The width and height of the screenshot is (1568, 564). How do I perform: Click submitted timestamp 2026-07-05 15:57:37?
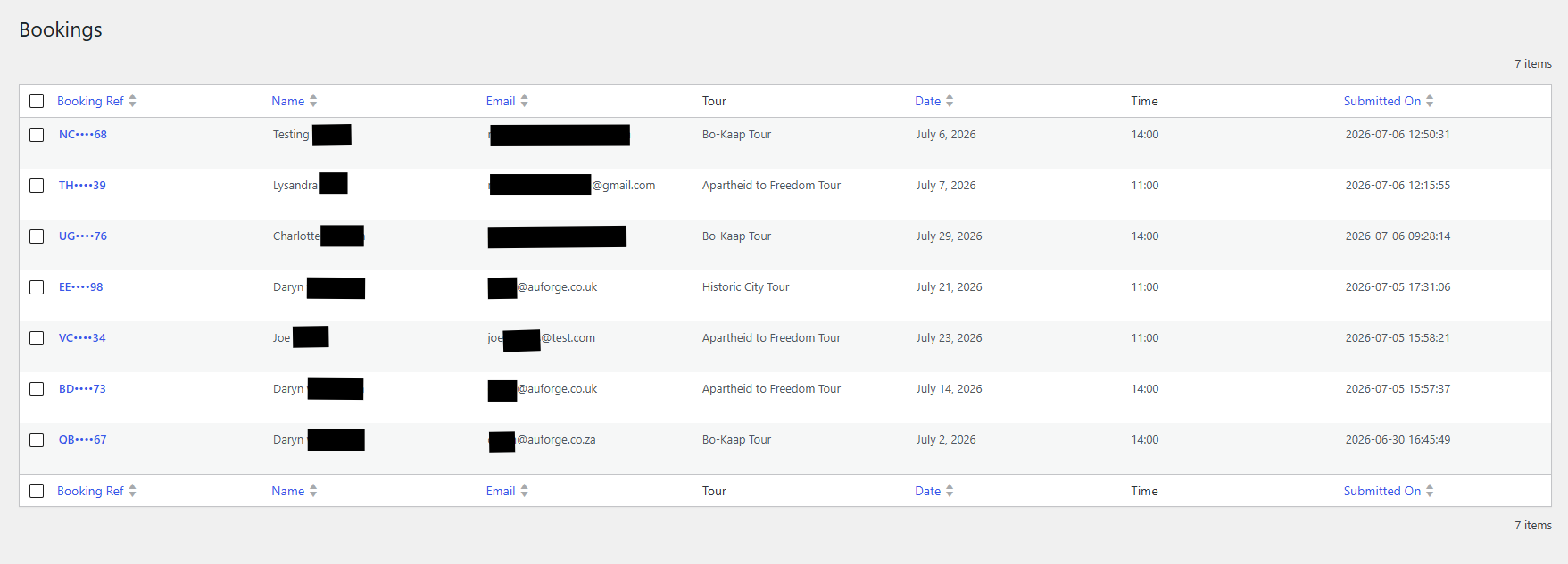point(1398,389)
